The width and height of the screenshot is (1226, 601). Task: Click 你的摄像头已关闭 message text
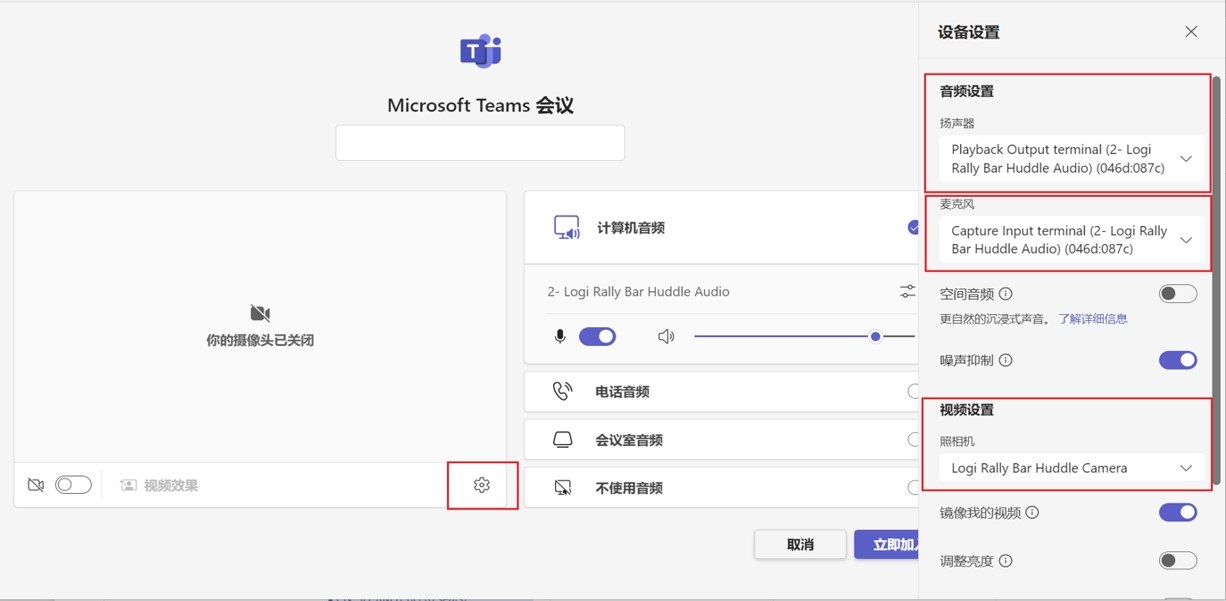point(260,340)
